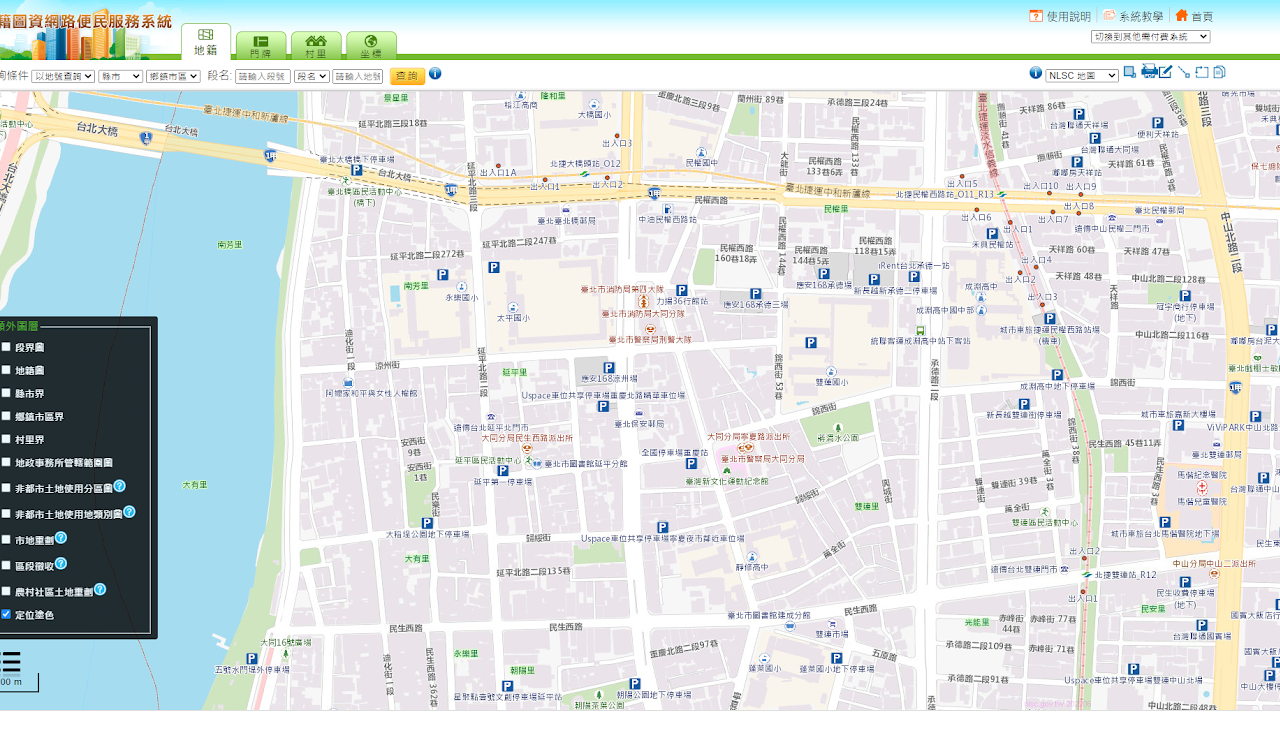1280x754 pixels.
Task: Click the print to PDF icon
Action: point(1149,71)
